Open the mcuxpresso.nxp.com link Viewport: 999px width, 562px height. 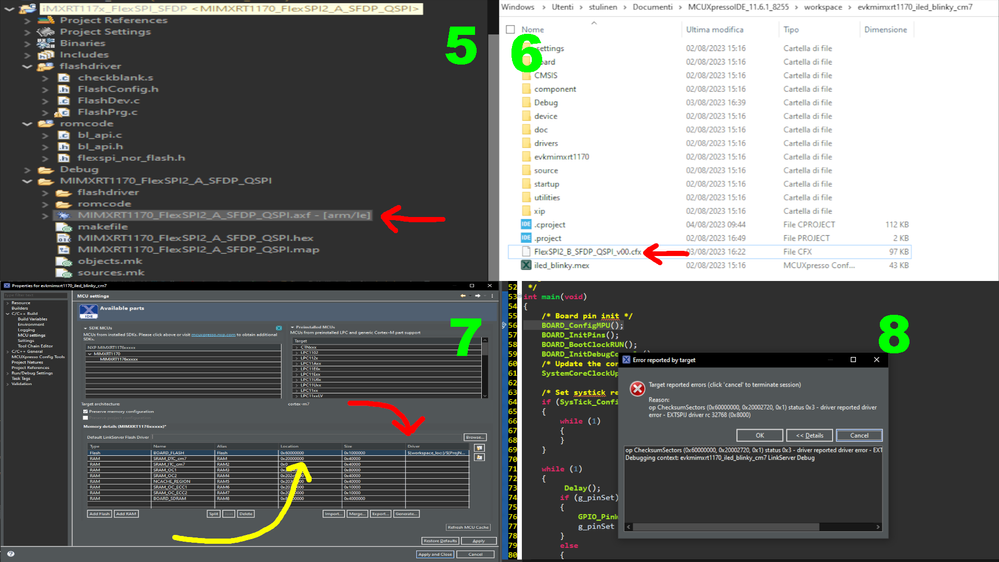[213, 335]
